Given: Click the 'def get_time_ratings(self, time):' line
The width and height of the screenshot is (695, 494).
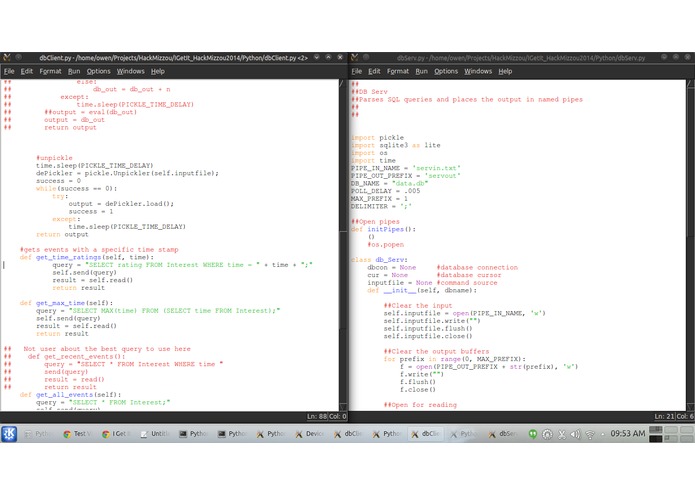Looking at the screenshot, I should (87, 257).
